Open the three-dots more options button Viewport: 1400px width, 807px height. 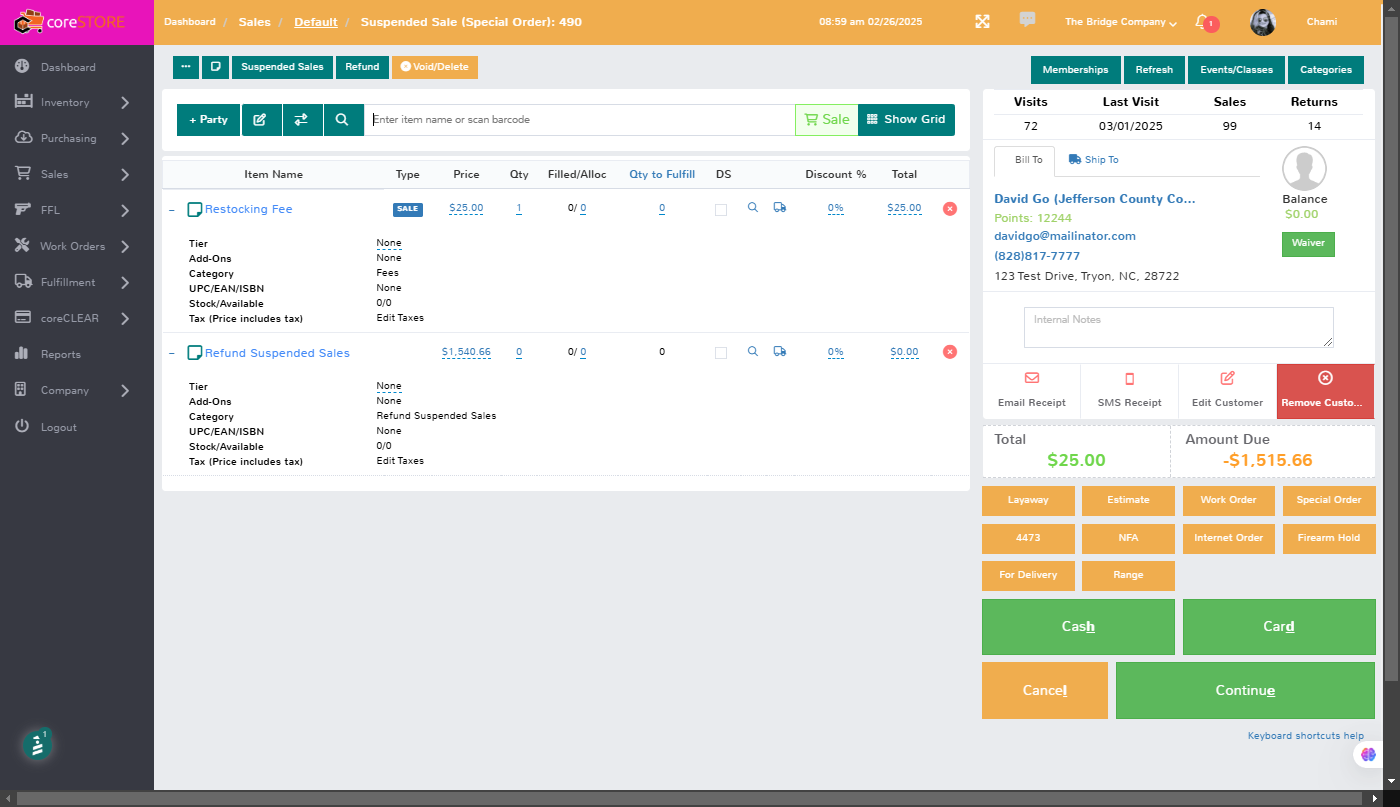(x=186, y=67)
